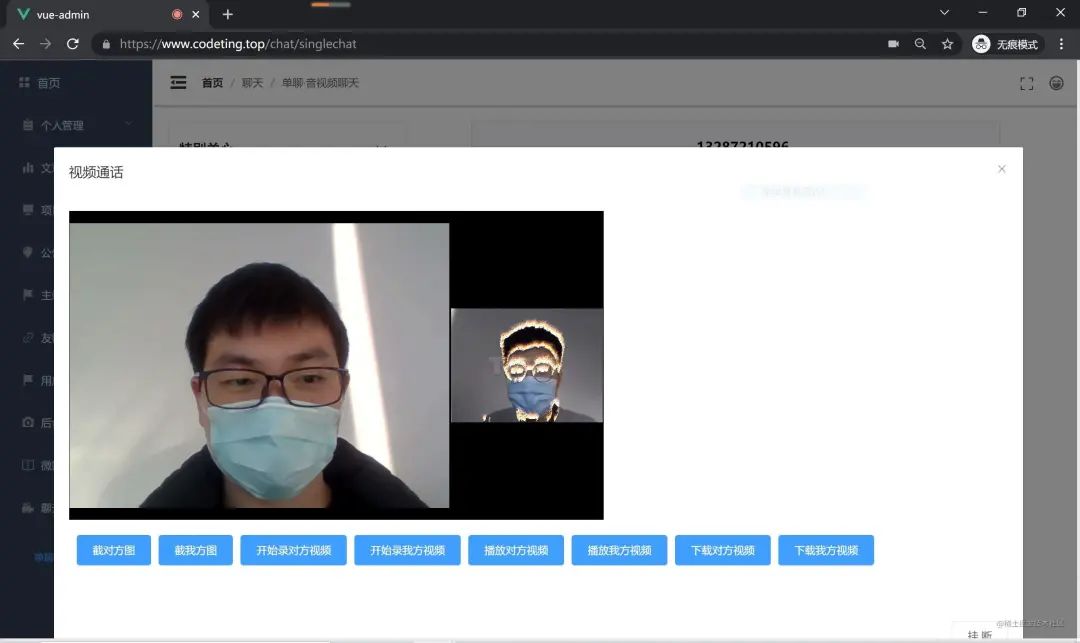
Task: Open 首页 in the sidebar
Action: click(x=76, y=83)
